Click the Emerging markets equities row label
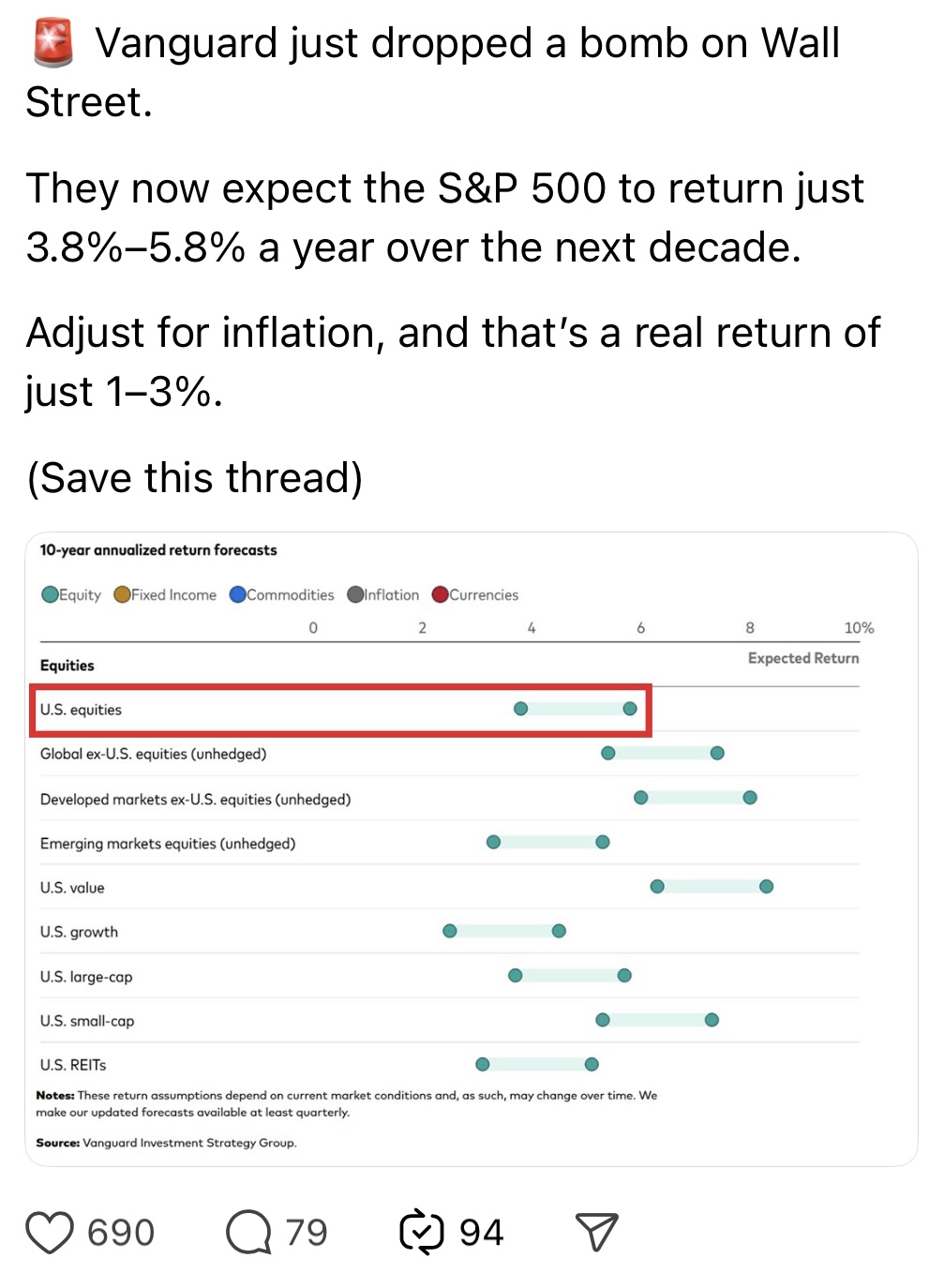This screenshot has width=944, height=1288. [168, 844]
